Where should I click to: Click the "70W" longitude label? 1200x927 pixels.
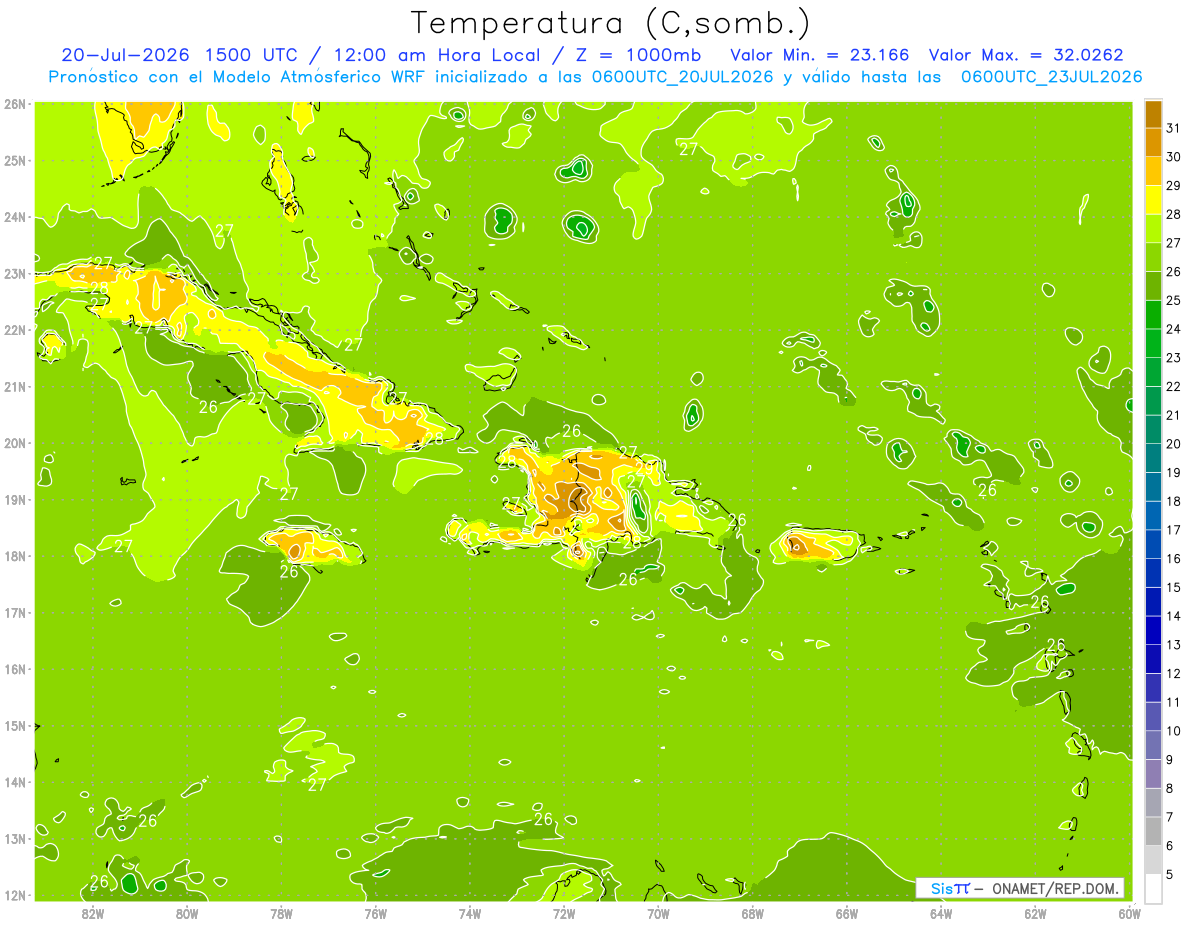[x=658, y=913]
